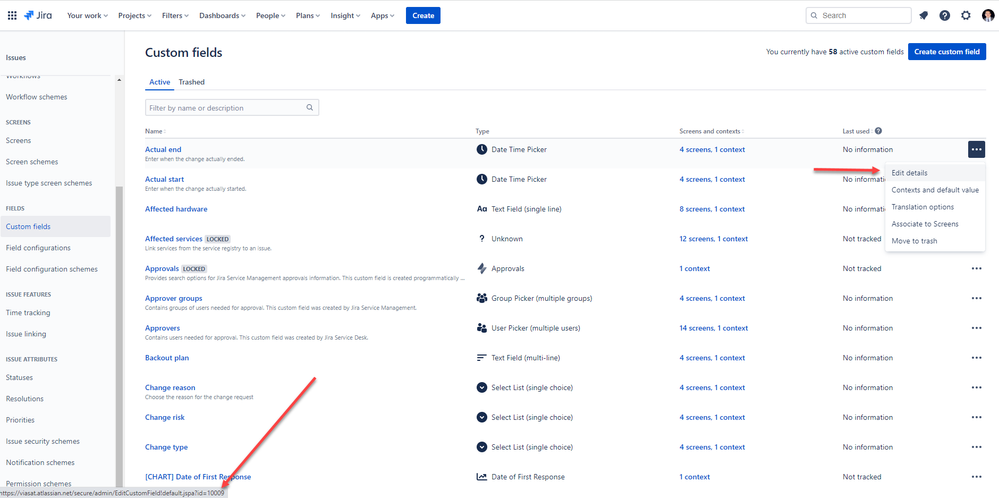Open the Actual start field link
This screenshot has height=498, width=999.
click(x=164, y=180)
